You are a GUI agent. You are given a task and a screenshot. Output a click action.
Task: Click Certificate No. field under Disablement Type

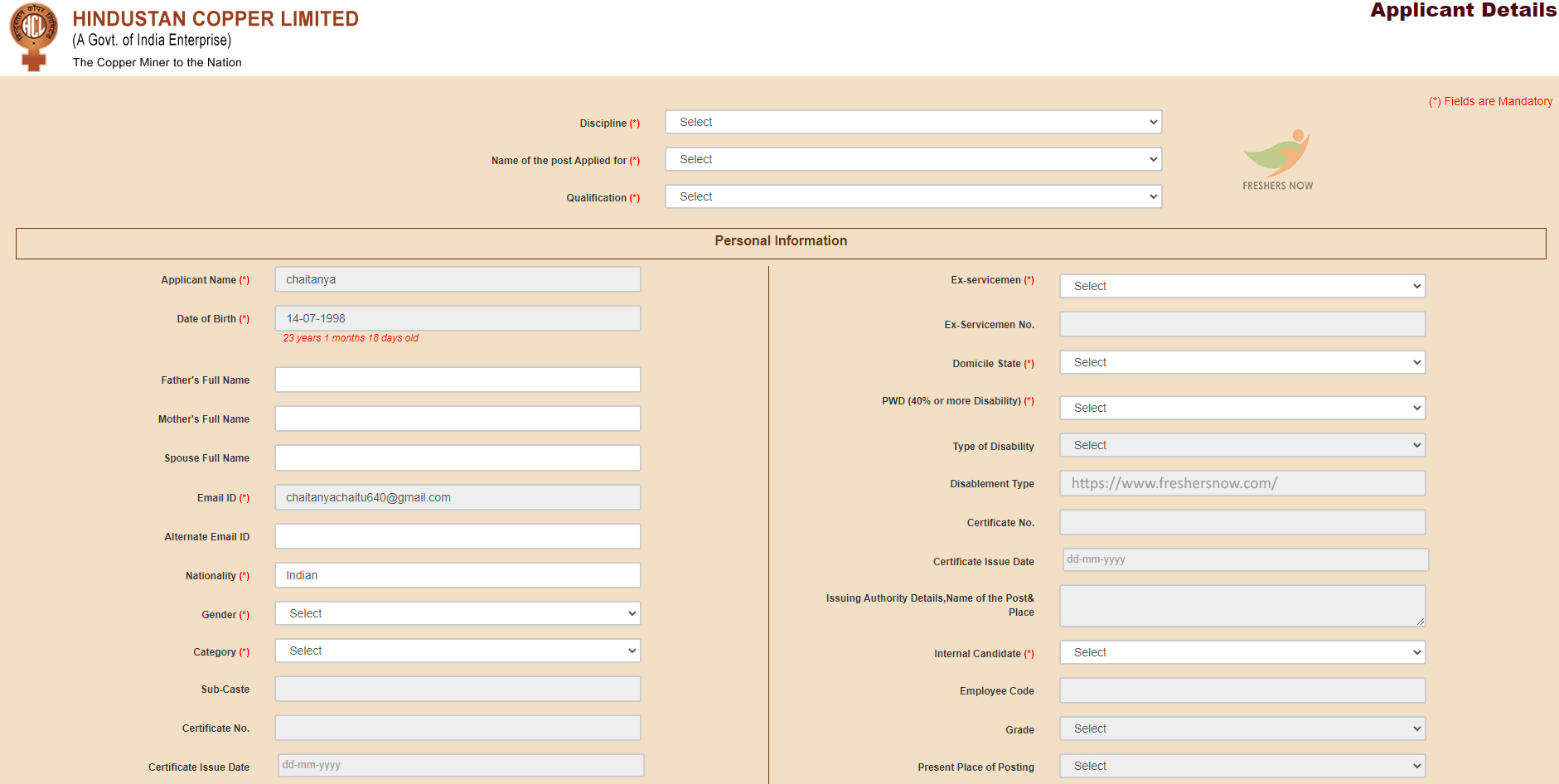(x=1242, y=522)
